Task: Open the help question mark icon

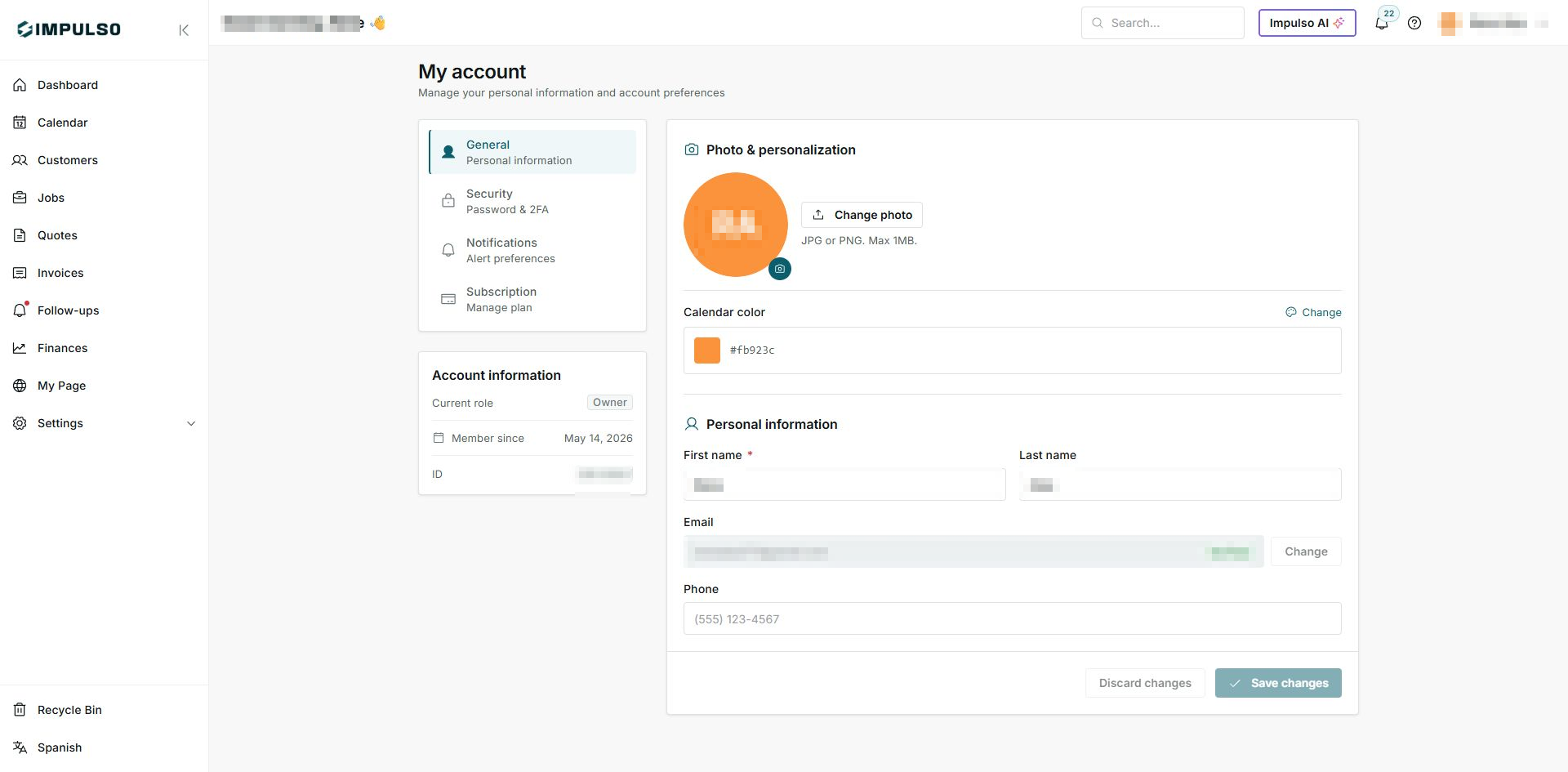Action: (x=1414, y=23)
